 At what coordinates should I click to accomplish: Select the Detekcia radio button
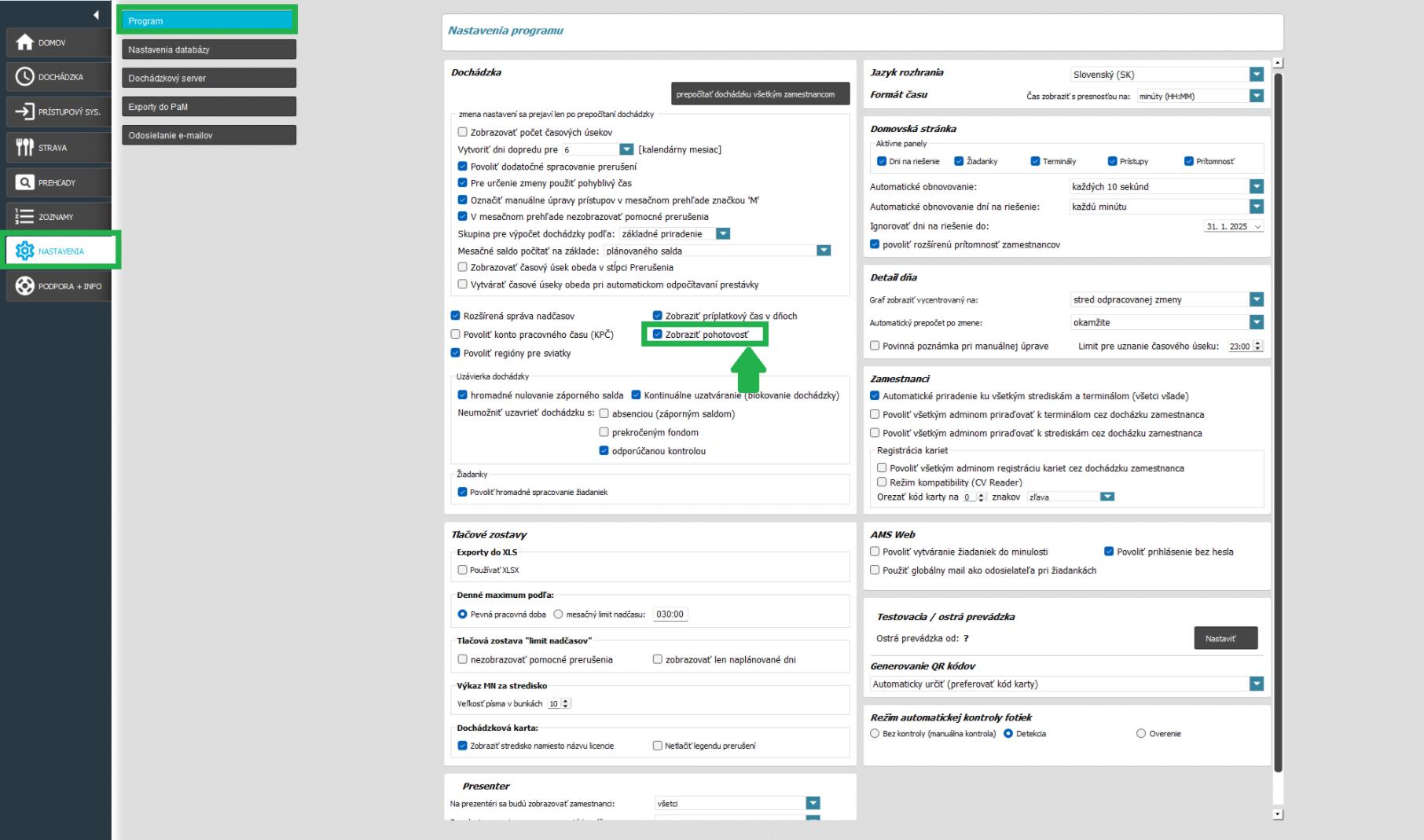tap(1010, 733)
